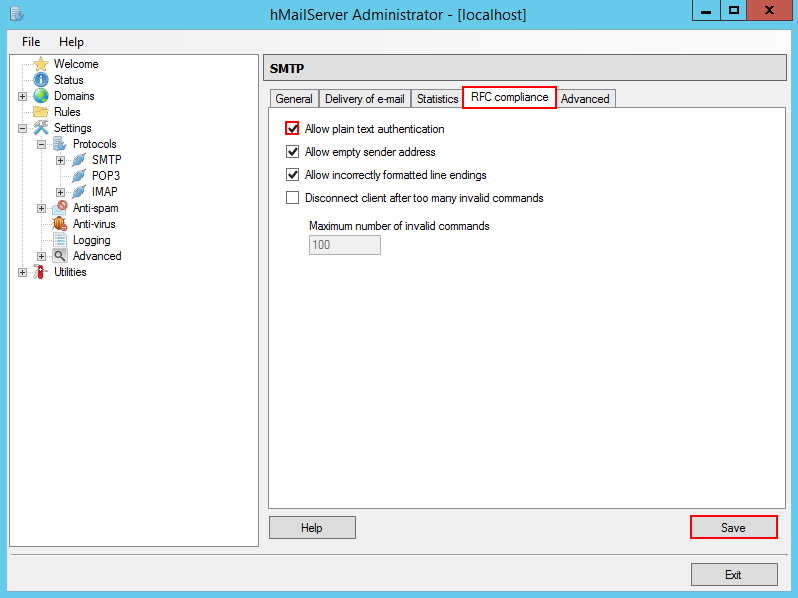798x598 pixels.
Task: Expand the Utilities tree node
Action: [x=22, y=273]
